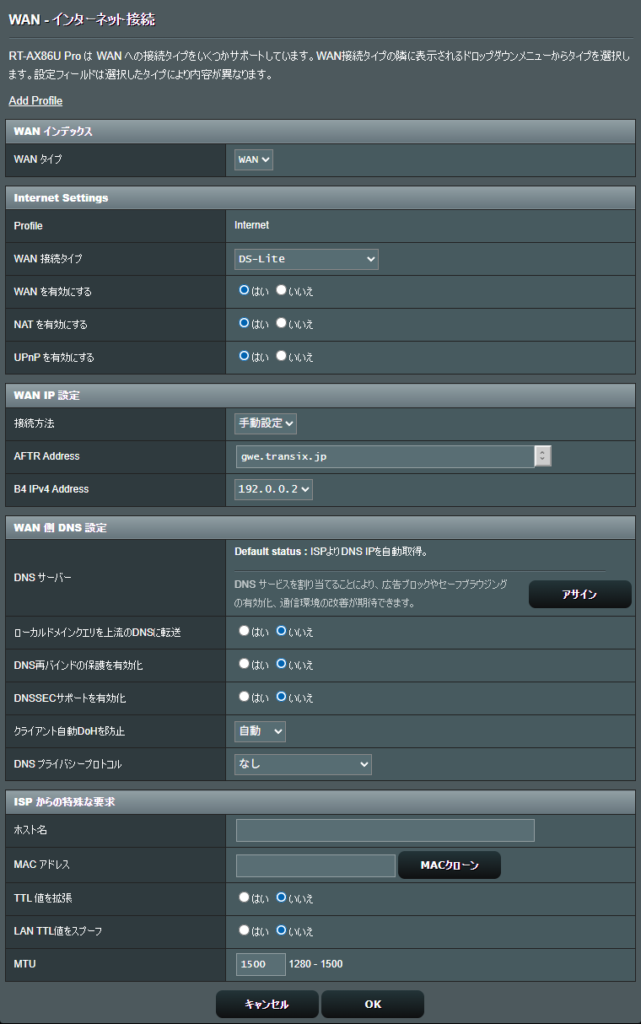Open the DNS プライバシープロトコル dropdown

303,765
